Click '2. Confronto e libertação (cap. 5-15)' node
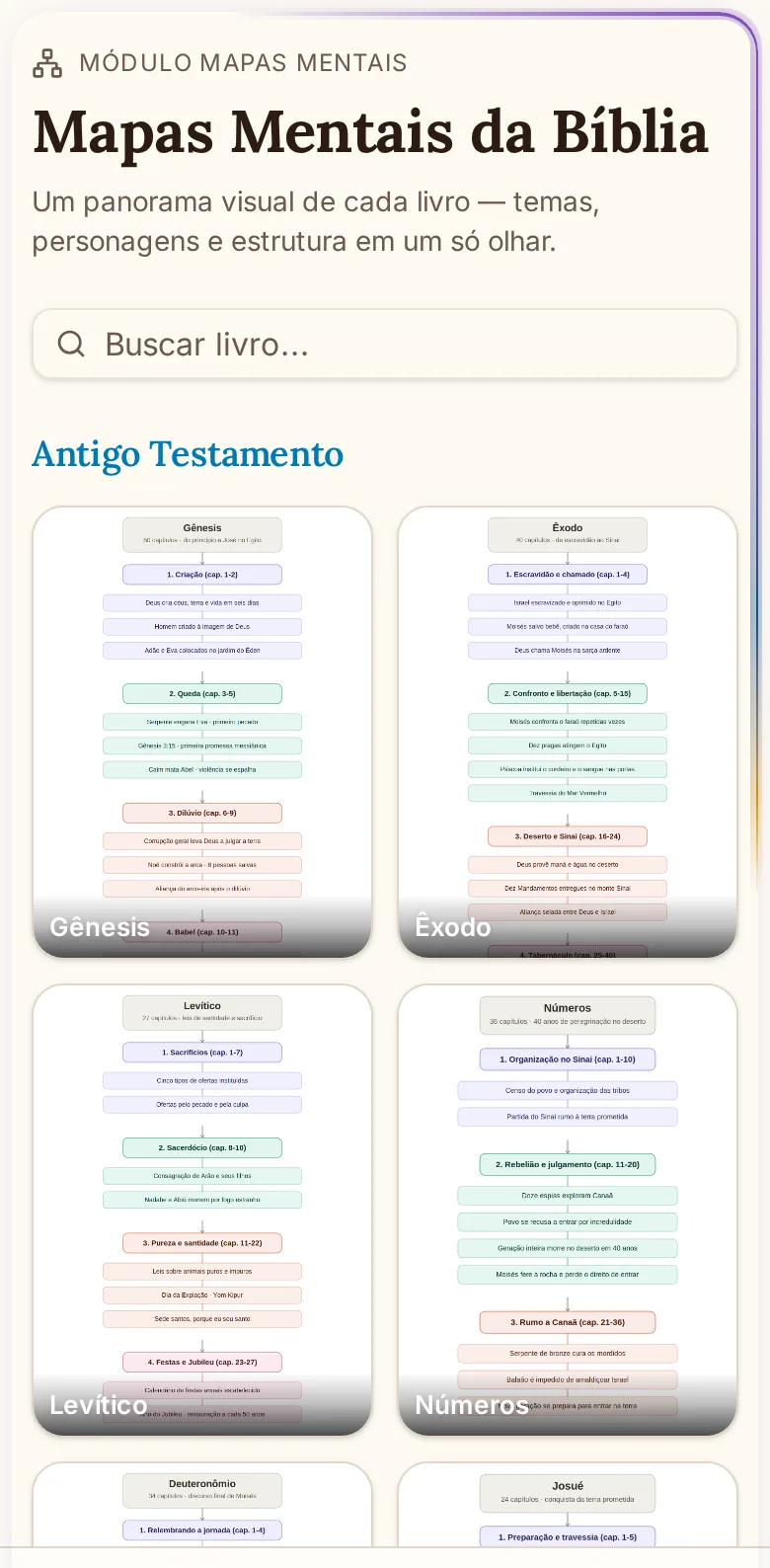The height and width of the screenshot is (1568, 770). 568,694
